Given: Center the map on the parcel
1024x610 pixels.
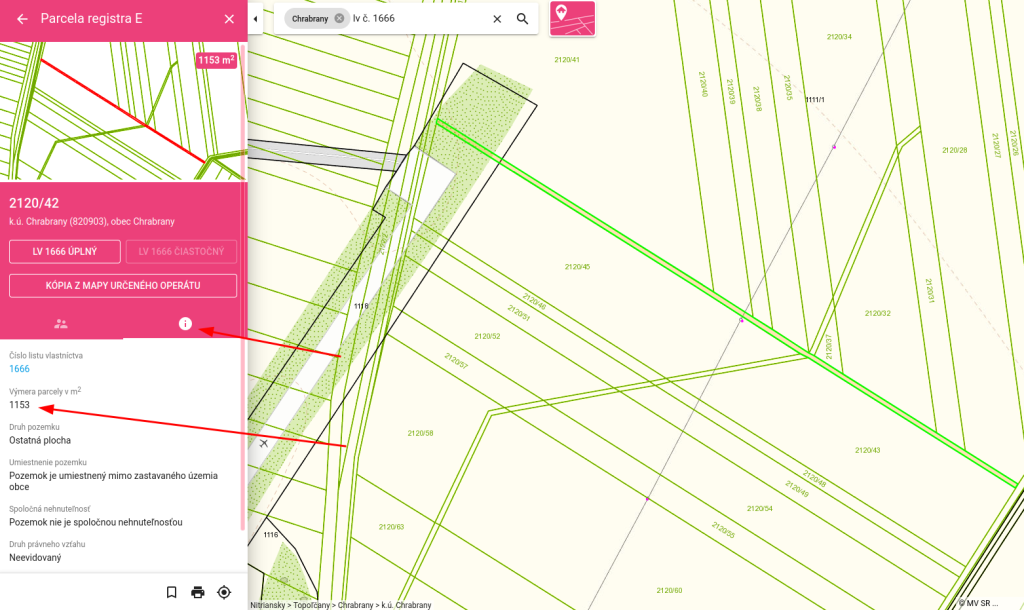Looking at the screenshot, I should [224, 592].
